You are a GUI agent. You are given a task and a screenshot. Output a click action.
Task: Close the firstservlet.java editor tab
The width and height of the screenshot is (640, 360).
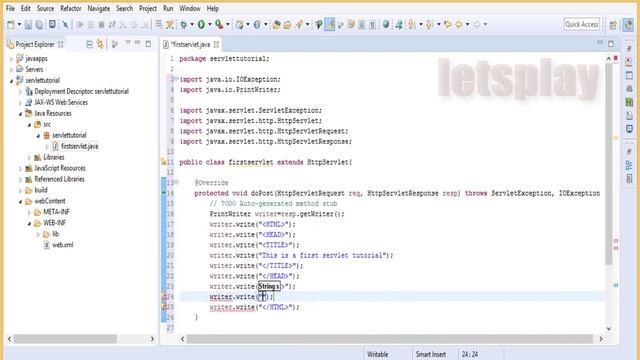pyautogui.click(x=216, y=44)
